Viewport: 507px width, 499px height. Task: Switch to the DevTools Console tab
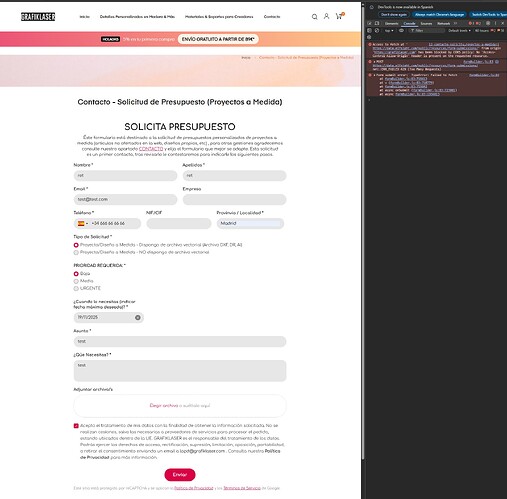[409, 24]
